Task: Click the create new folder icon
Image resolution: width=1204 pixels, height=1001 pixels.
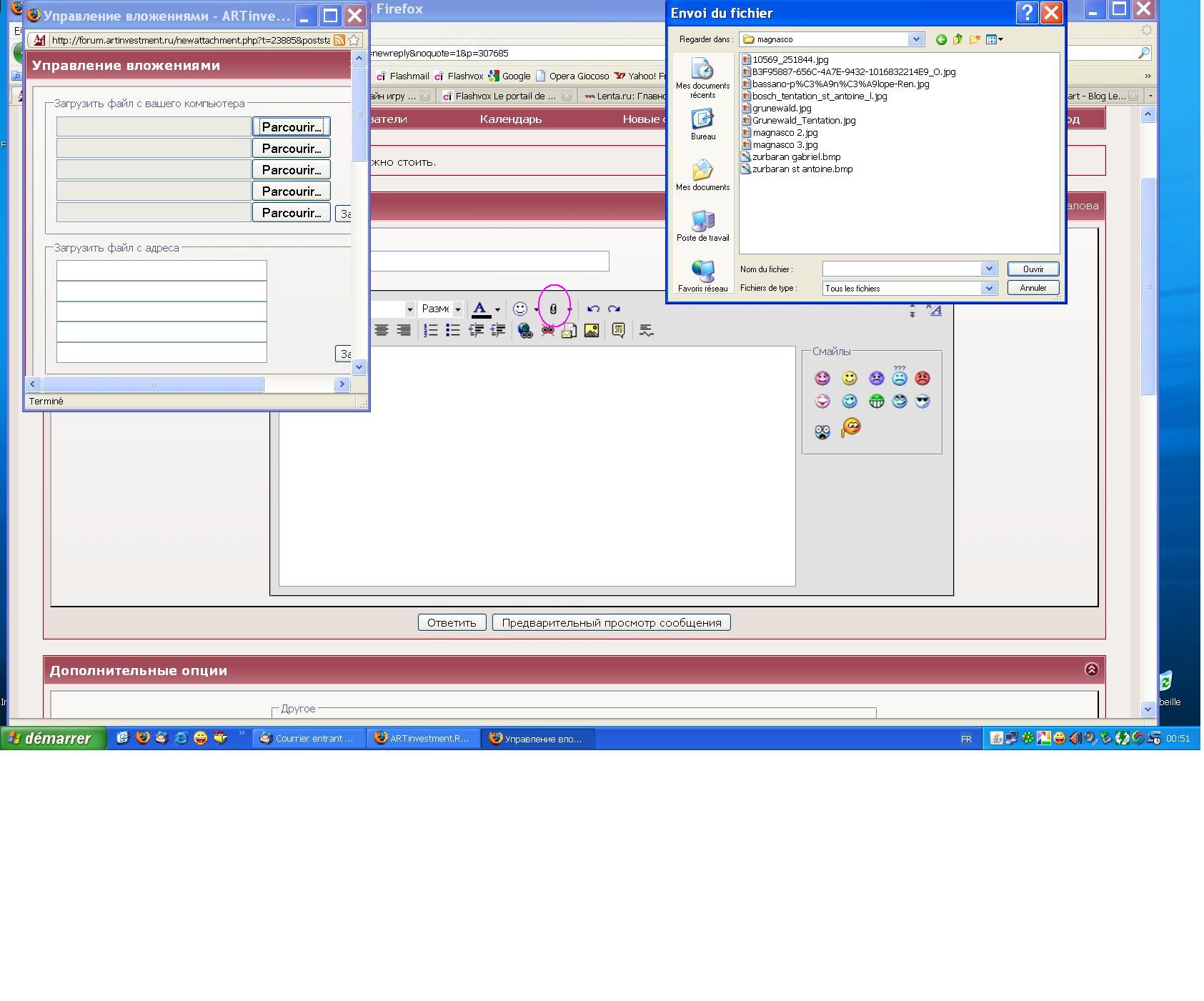Action: [974, 40]
